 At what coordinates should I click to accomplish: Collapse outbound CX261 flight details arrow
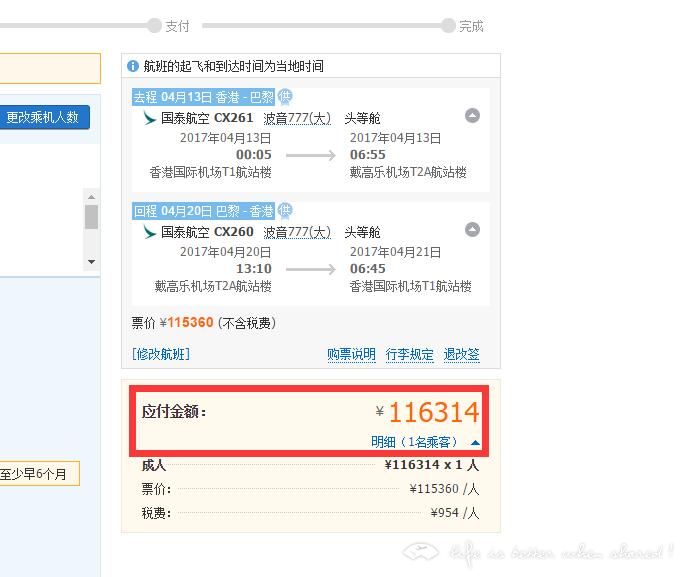[x=472, y=116]
